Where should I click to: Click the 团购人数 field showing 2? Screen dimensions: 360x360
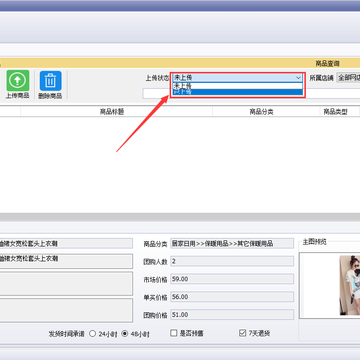click(x=232, y=261)
